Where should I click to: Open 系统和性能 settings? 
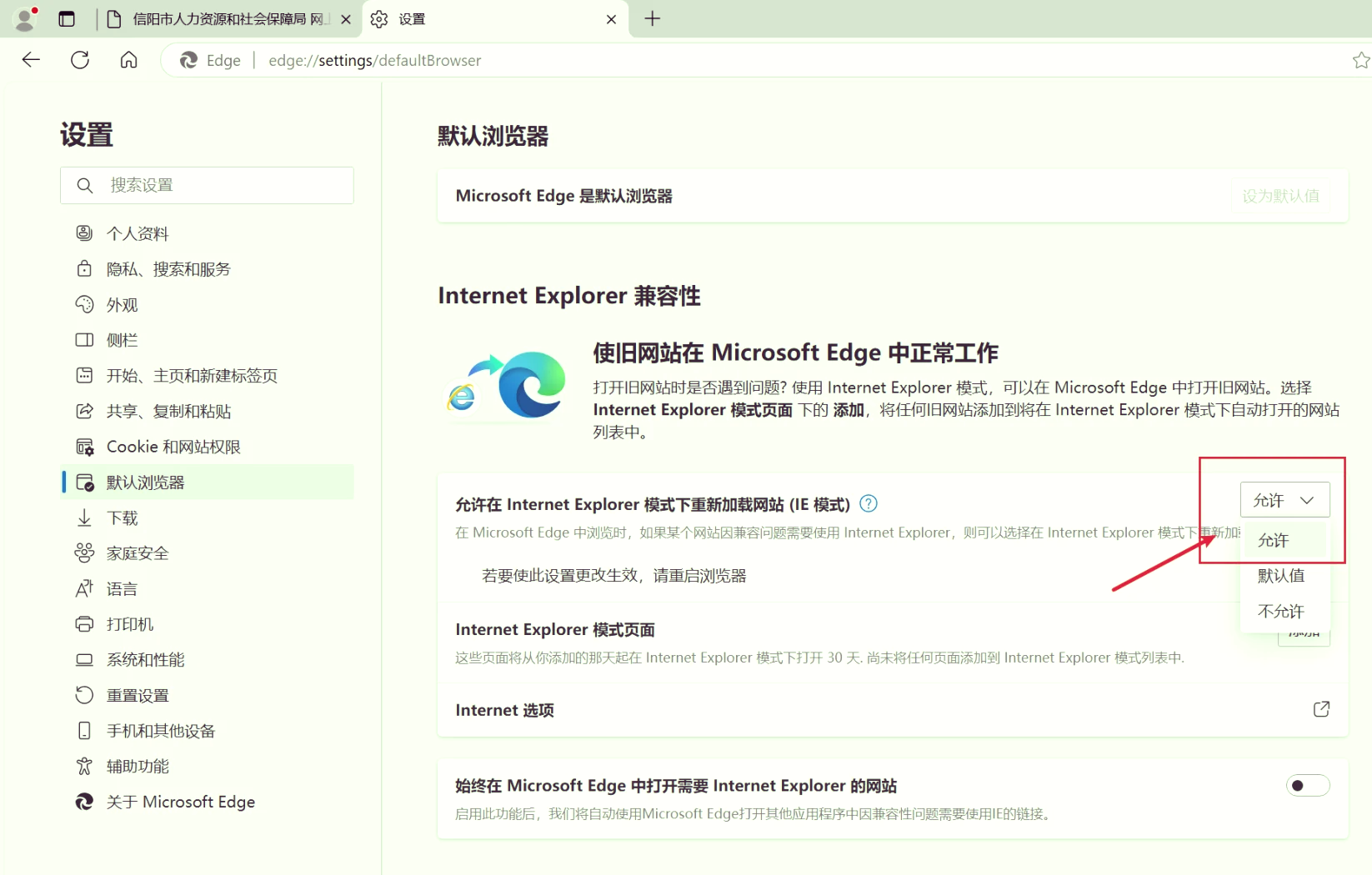(x=208, y=659)
